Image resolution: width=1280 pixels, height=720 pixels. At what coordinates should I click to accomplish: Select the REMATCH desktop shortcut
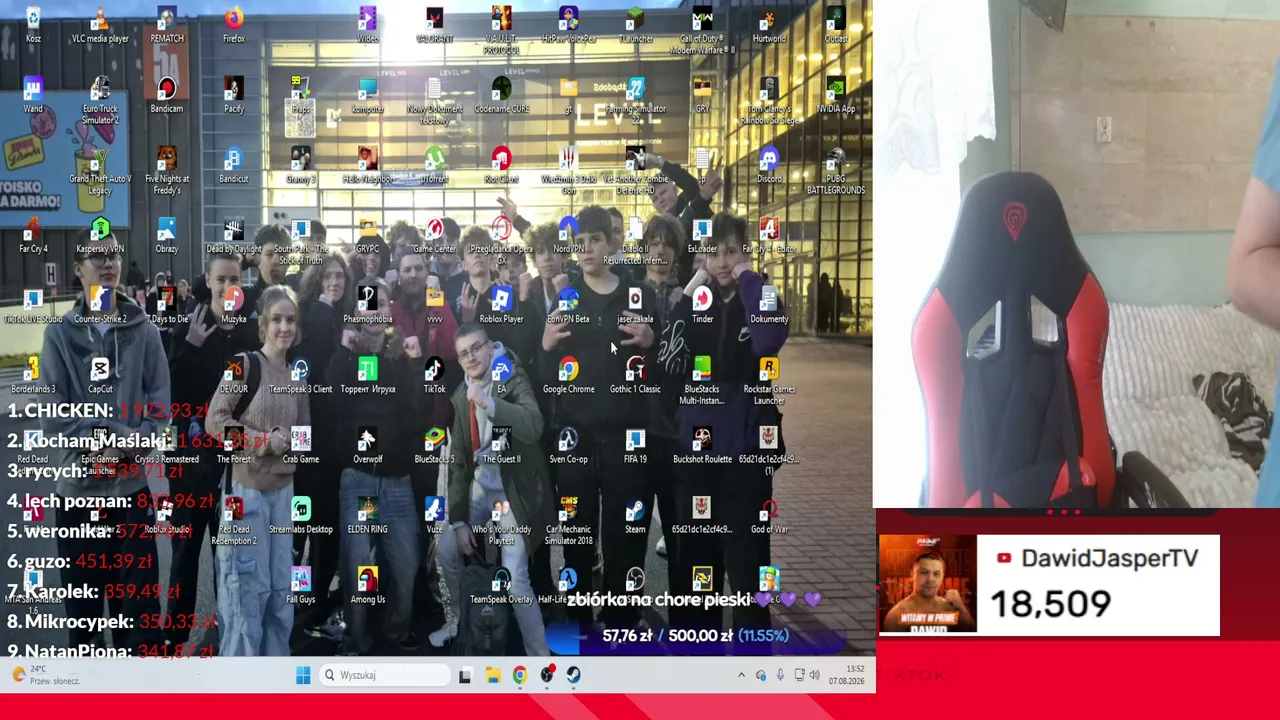167,26
